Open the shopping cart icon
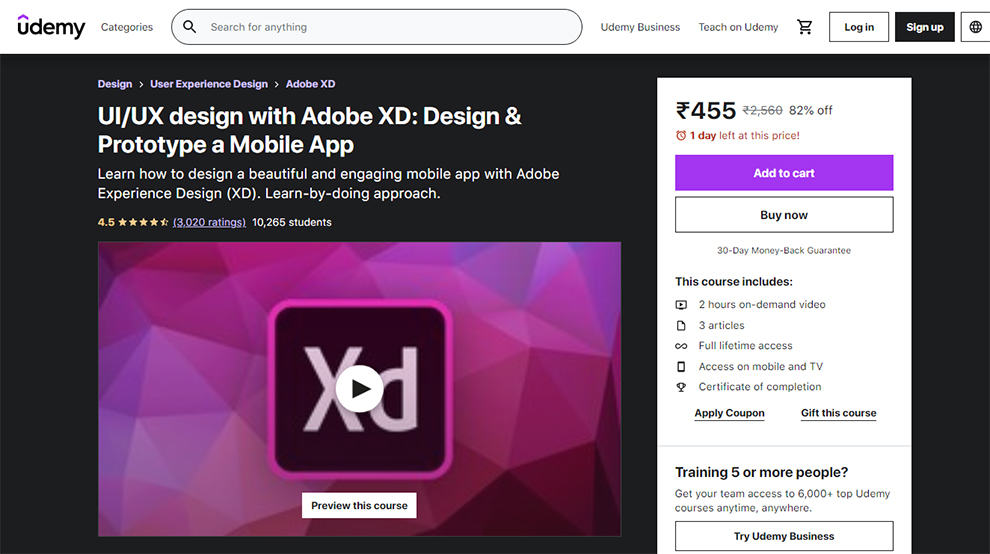Screen dimensions: 990x554 pos(804,27)
